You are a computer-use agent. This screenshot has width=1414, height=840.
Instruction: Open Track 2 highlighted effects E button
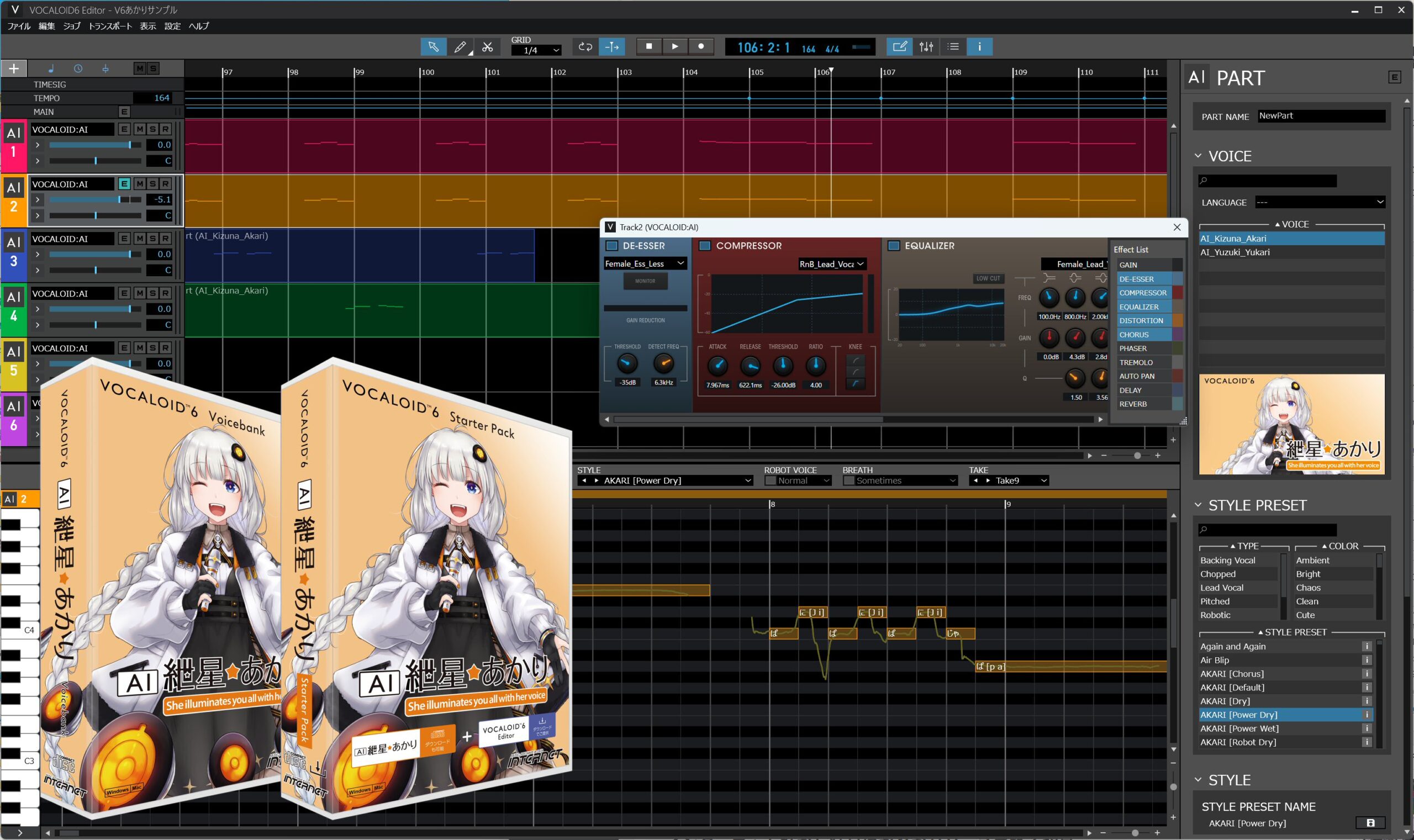click(124, 184)
